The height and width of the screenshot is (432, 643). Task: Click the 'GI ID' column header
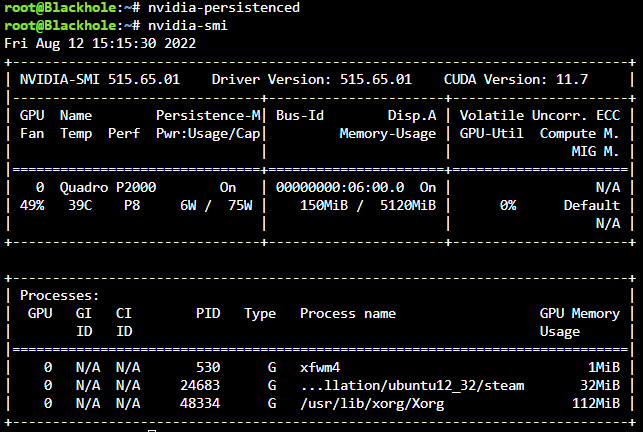84,322
